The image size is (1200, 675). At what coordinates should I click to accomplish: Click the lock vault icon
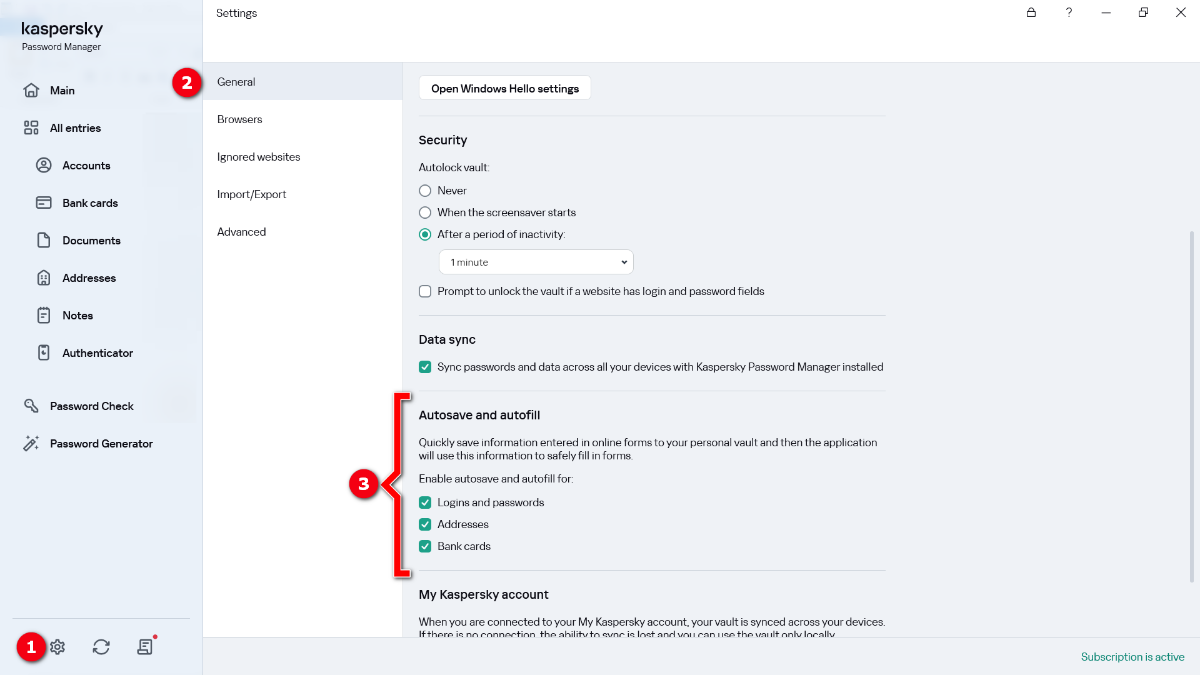point(1031,13)
